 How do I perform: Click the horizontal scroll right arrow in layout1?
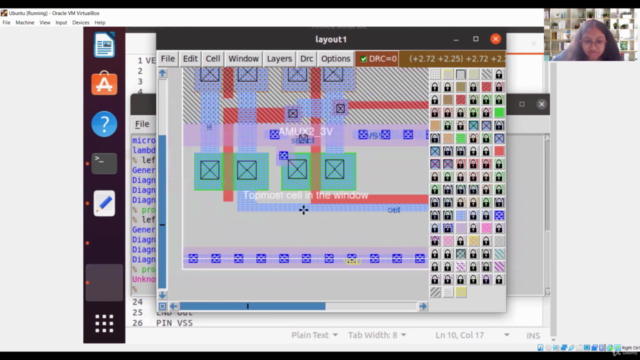coord(423,306)
